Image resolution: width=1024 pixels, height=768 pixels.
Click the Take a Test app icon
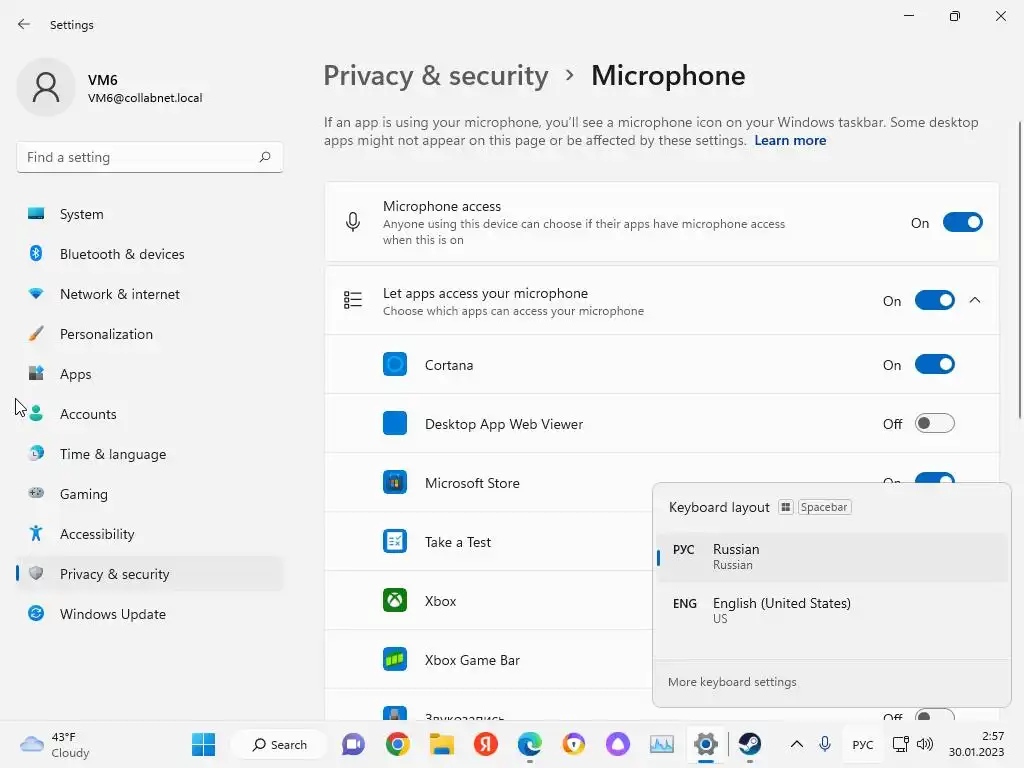pyautogui.click(x=394, y=541)
